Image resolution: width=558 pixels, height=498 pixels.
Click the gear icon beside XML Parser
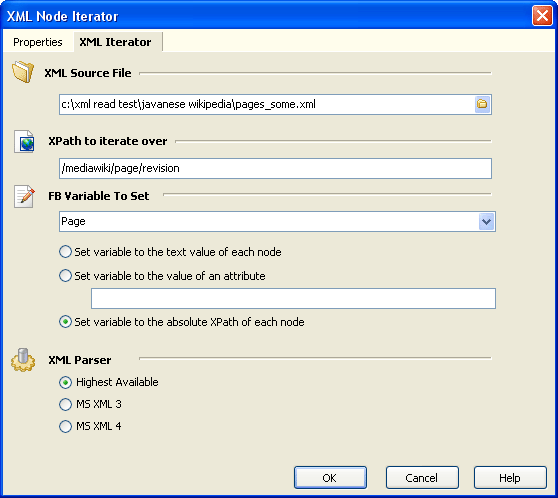[x=23, y=360]
